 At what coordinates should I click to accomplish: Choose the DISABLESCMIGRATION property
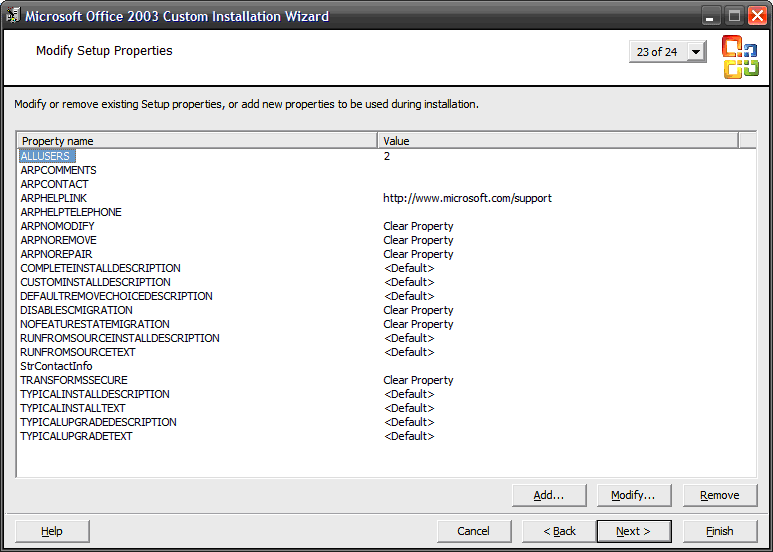click(78, 310)
